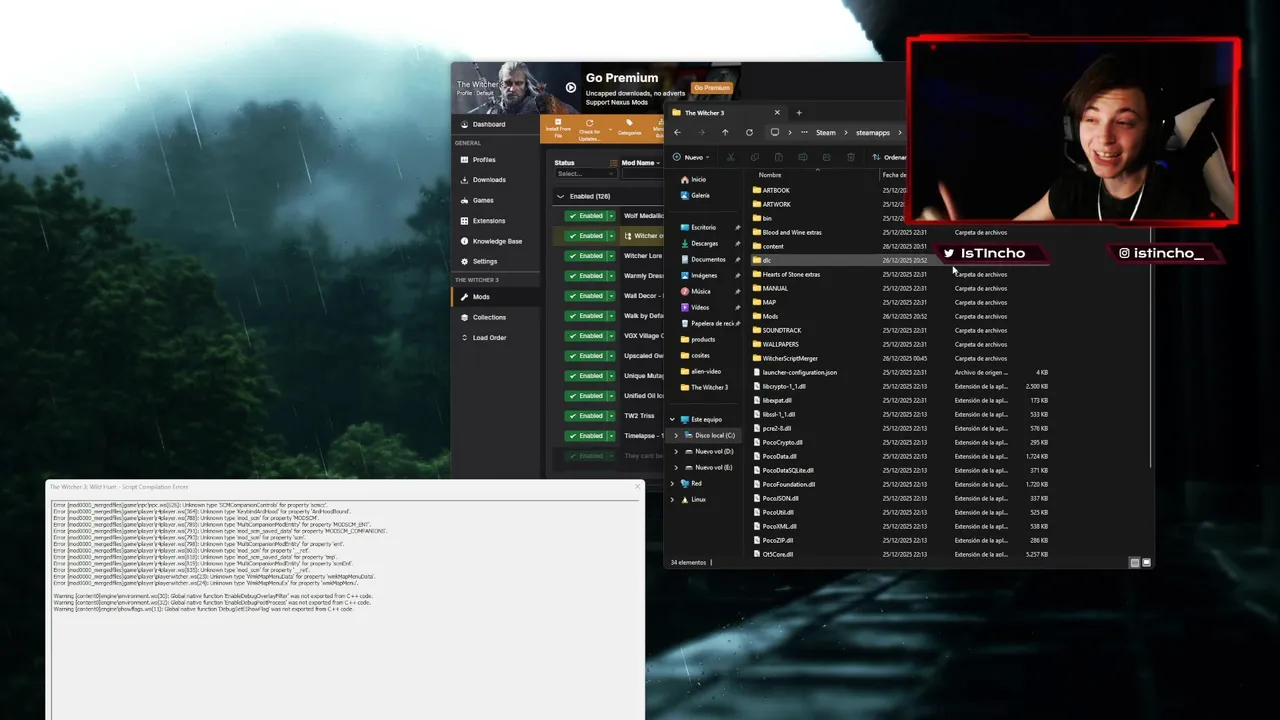Switch to details view icon in Explorer status bar
This screenshot has height=720, width=1280.
pyautogui.click(x=1134, y=563)
